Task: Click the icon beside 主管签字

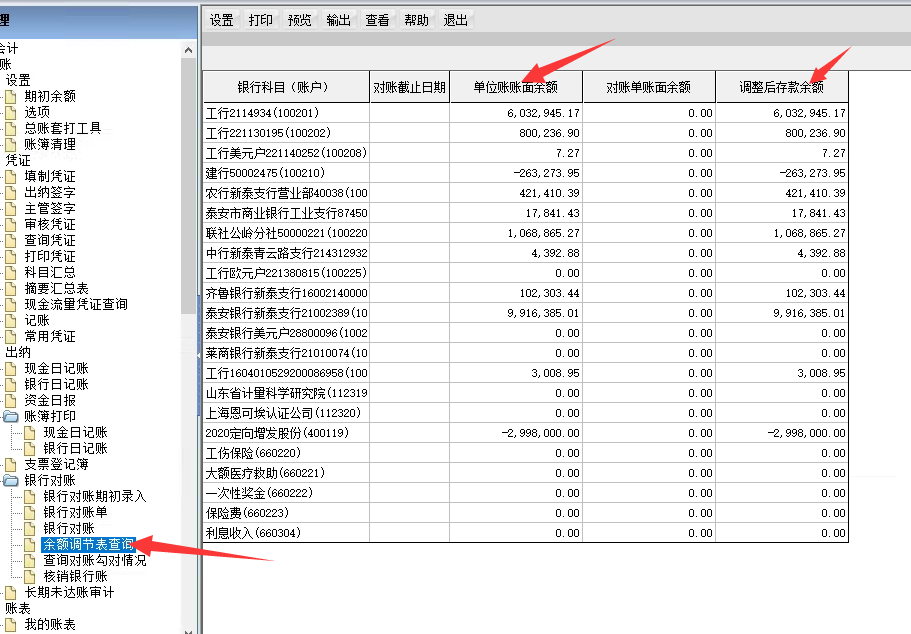Action: point(10,208)
